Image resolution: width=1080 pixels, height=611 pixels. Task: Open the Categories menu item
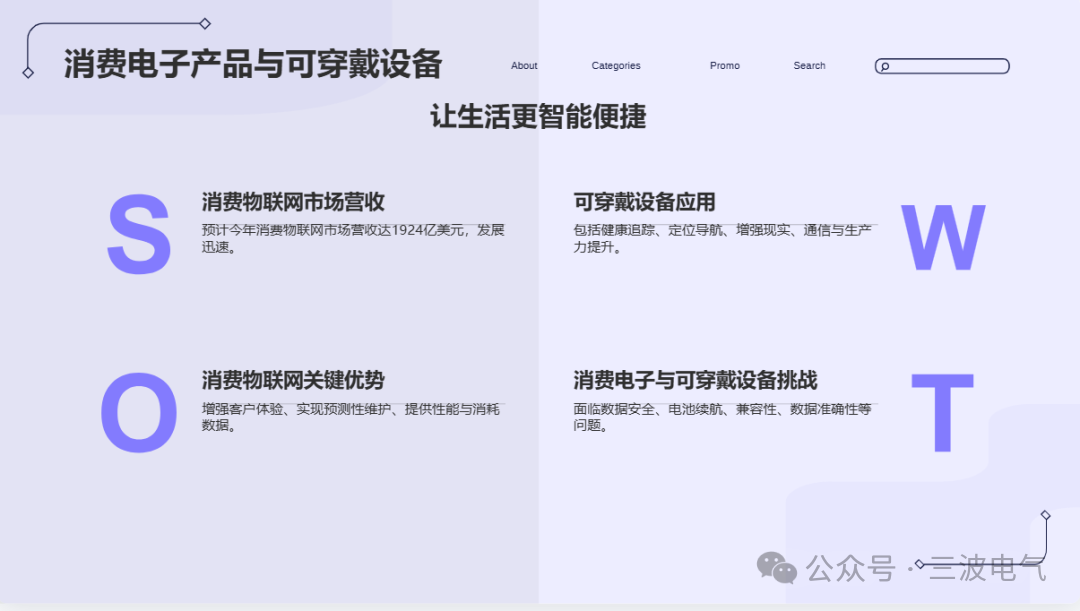(616, 65)
